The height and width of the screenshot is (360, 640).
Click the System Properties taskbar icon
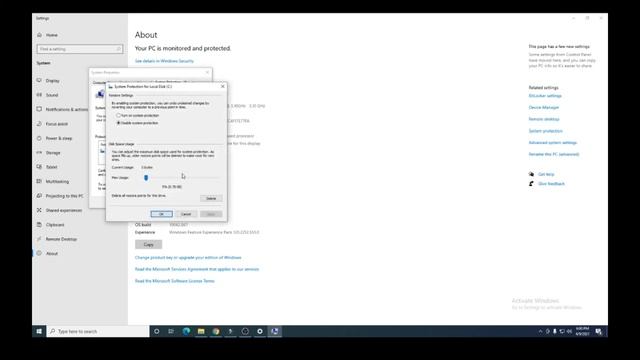coord(275,331)
